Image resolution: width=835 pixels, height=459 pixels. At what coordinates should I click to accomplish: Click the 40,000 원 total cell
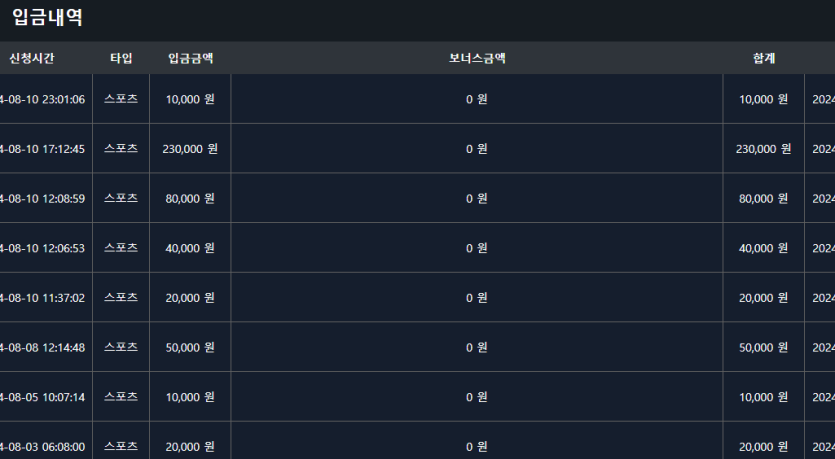(764, 248)
